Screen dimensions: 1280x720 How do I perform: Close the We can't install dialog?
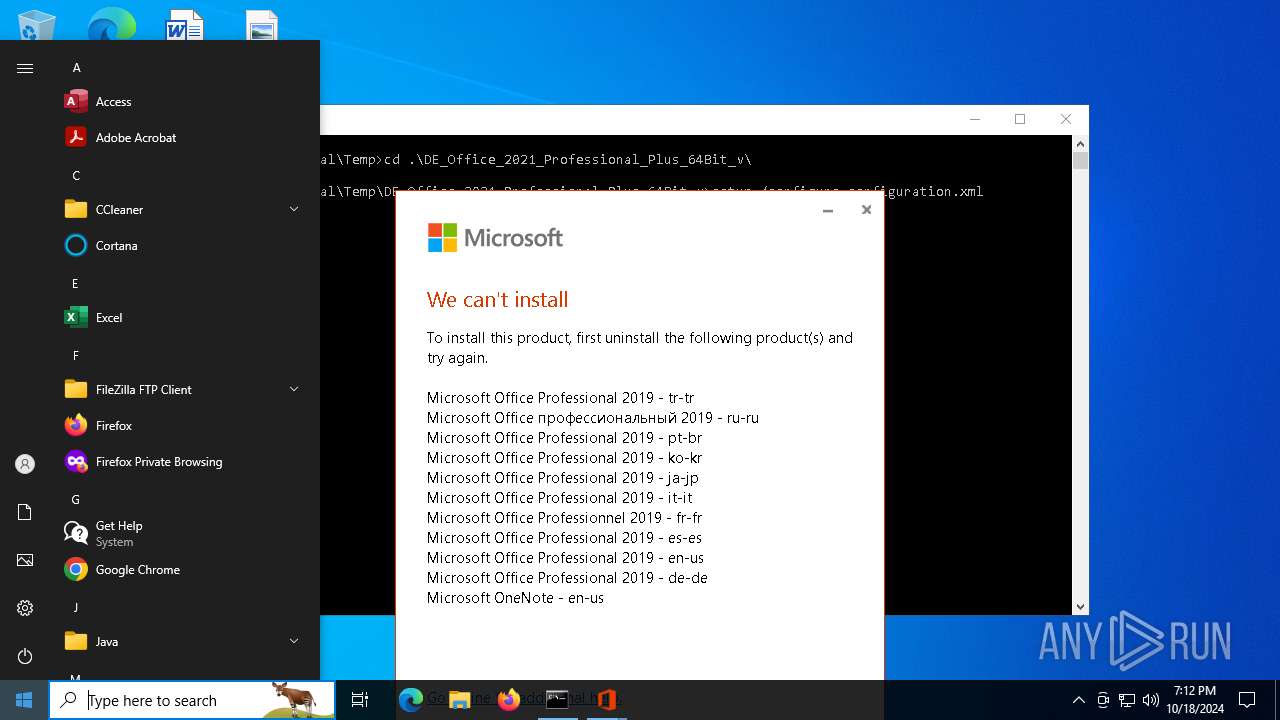866,210
